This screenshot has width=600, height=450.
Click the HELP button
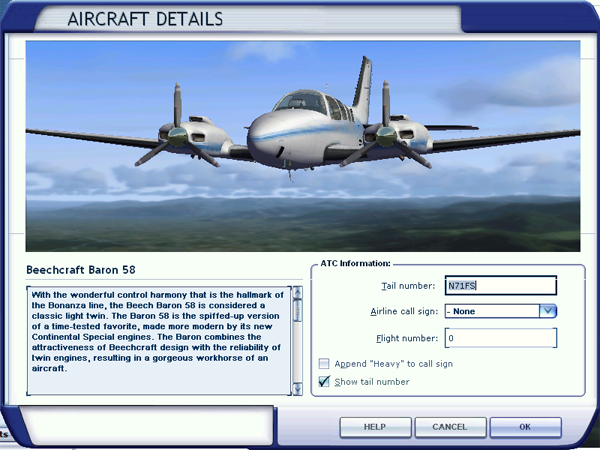(375, 427)
